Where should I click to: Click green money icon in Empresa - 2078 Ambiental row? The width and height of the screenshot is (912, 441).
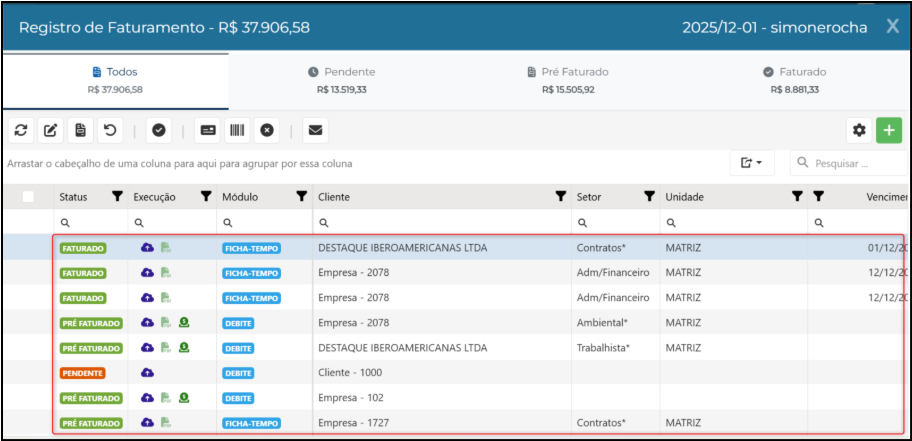(x=184, y=322)
